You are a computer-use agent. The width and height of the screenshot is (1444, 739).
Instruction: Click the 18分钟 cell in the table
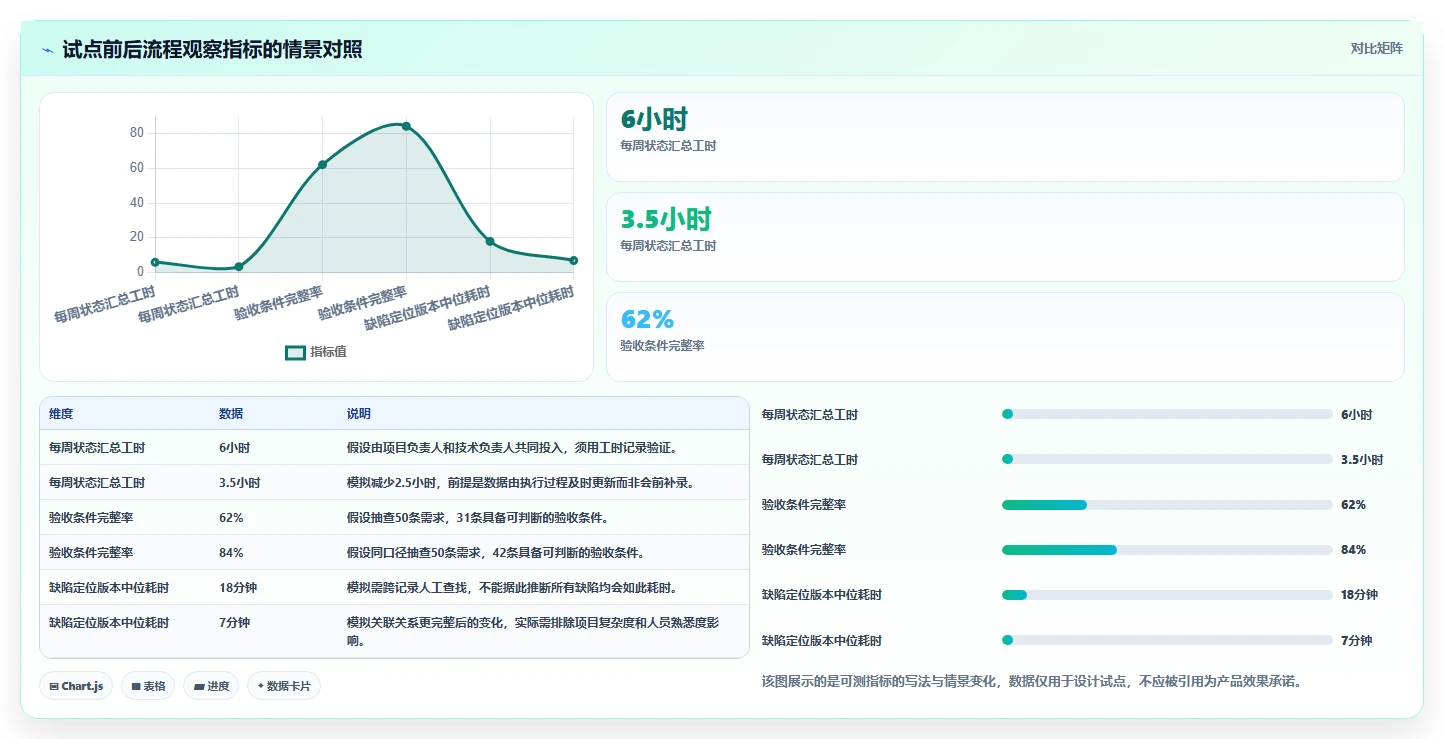(238, 588)
